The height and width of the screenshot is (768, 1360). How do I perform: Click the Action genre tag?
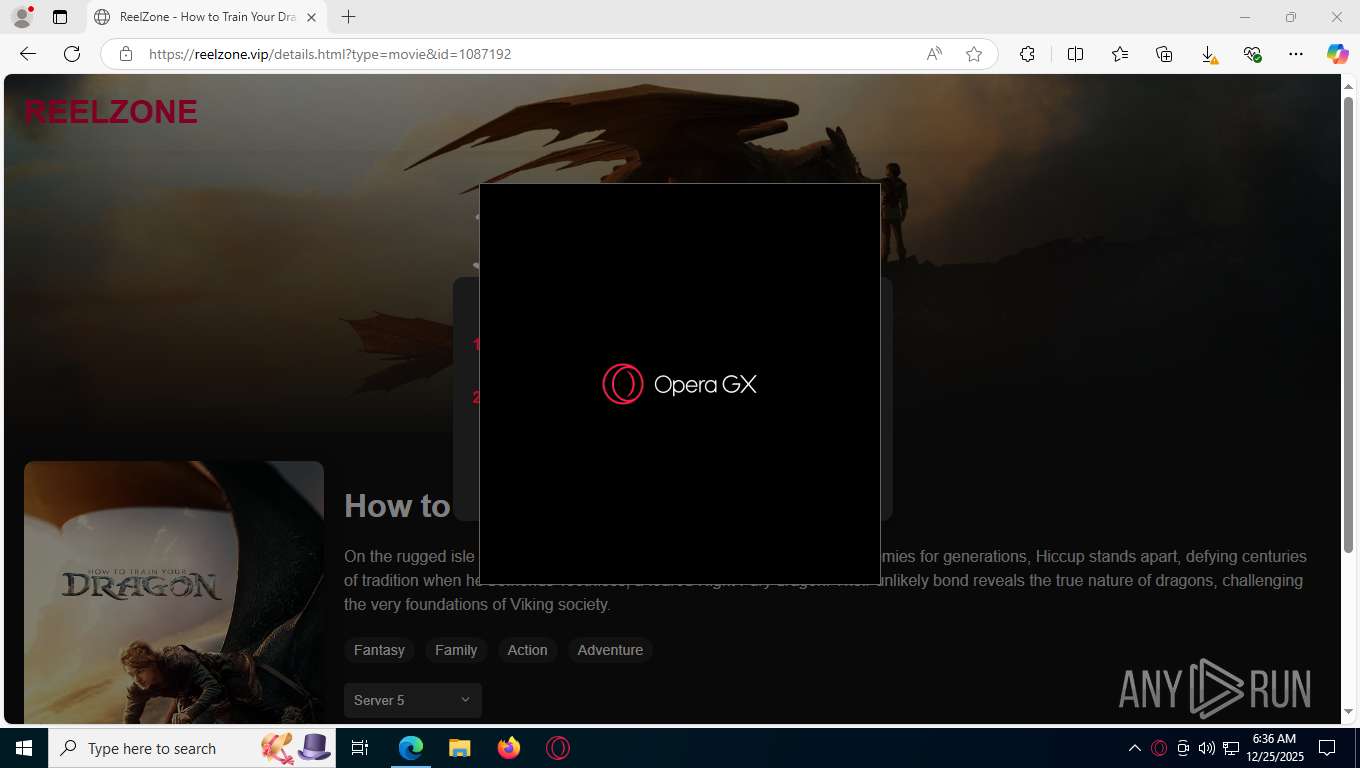click(527, 650)
